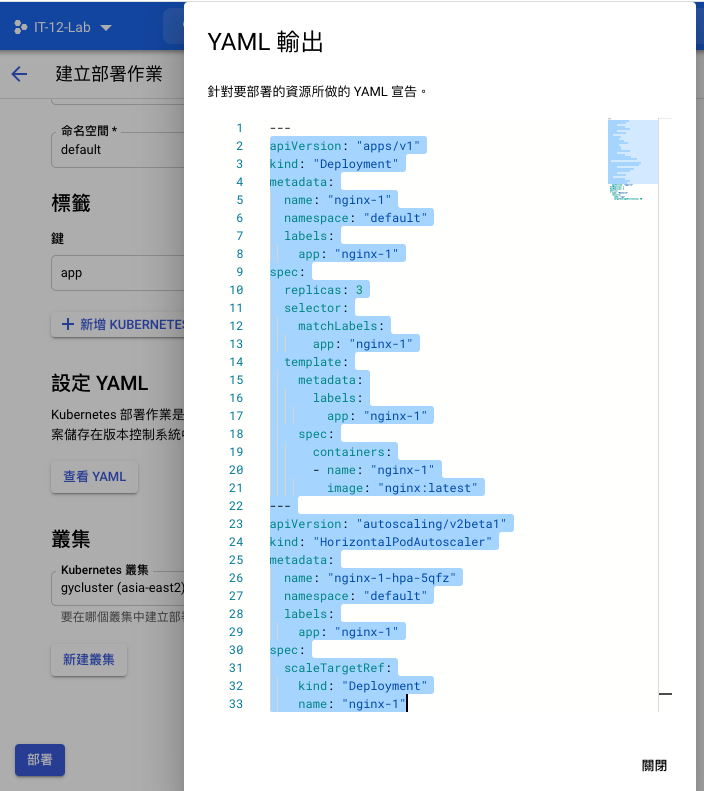Click line number 22 in the gutter
This screenshot has width=704, height=791.
pyautogui.click(x=236, y=506)
